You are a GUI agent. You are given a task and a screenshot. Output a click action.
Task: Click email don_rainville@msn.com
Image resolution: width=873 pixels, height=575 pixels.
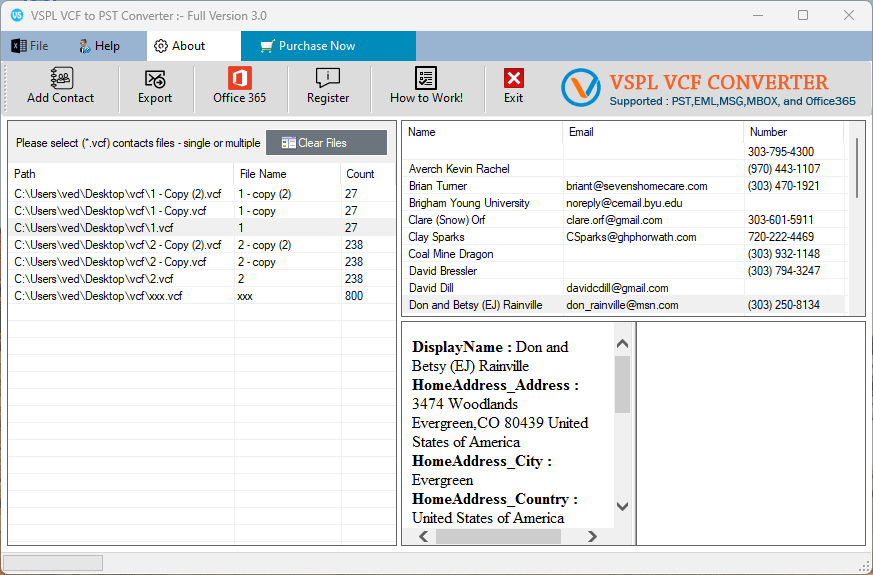tap(622, 305)
